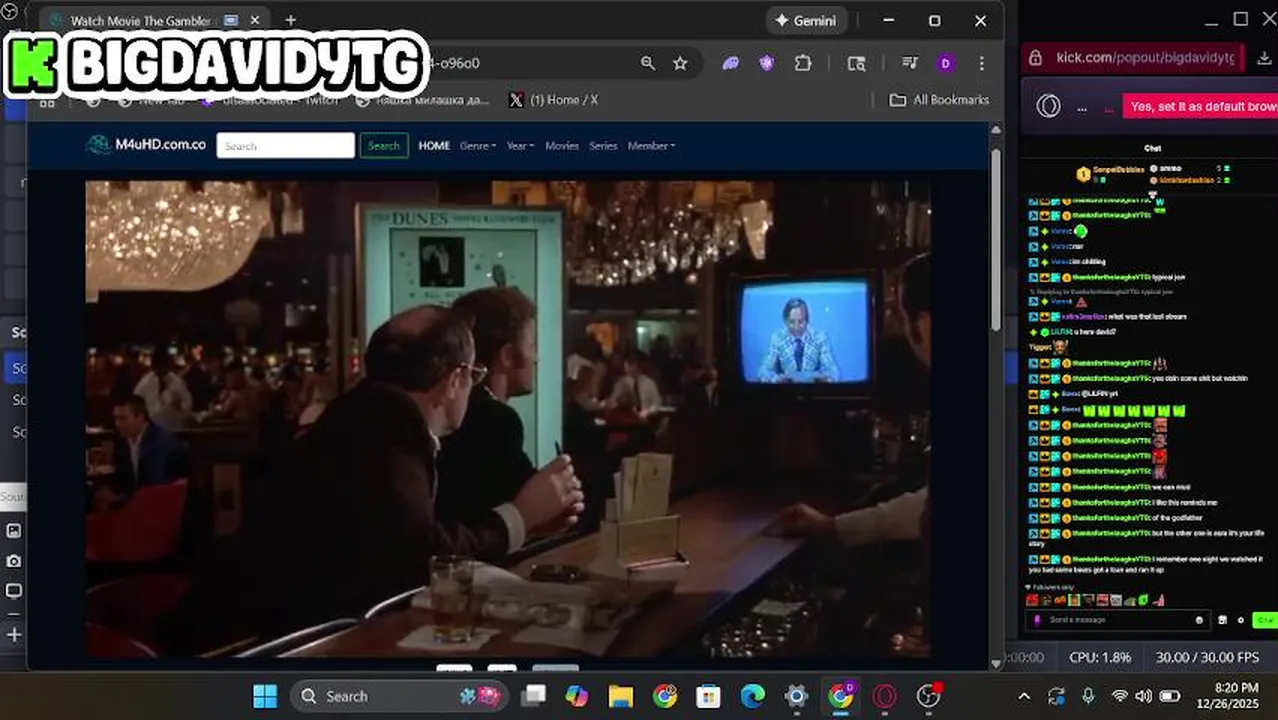
Task: Show hidden system tray icons
Action: click(x=1024, y=696)
